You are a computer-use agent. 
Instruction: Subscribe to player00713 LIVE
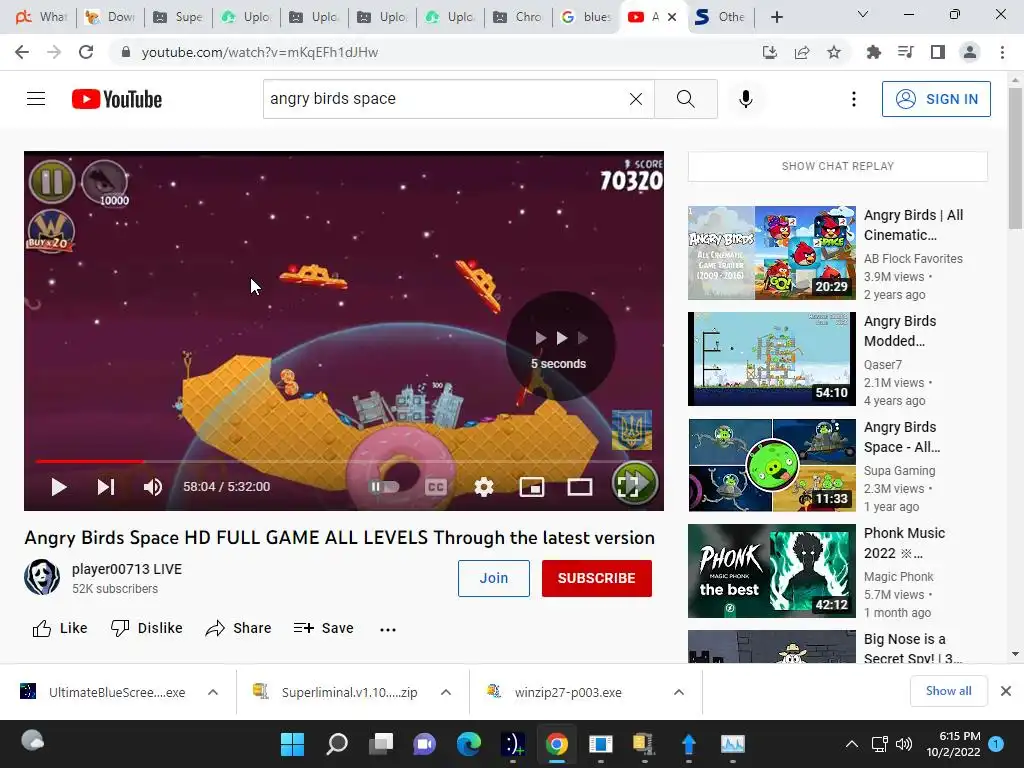(597, 578)
